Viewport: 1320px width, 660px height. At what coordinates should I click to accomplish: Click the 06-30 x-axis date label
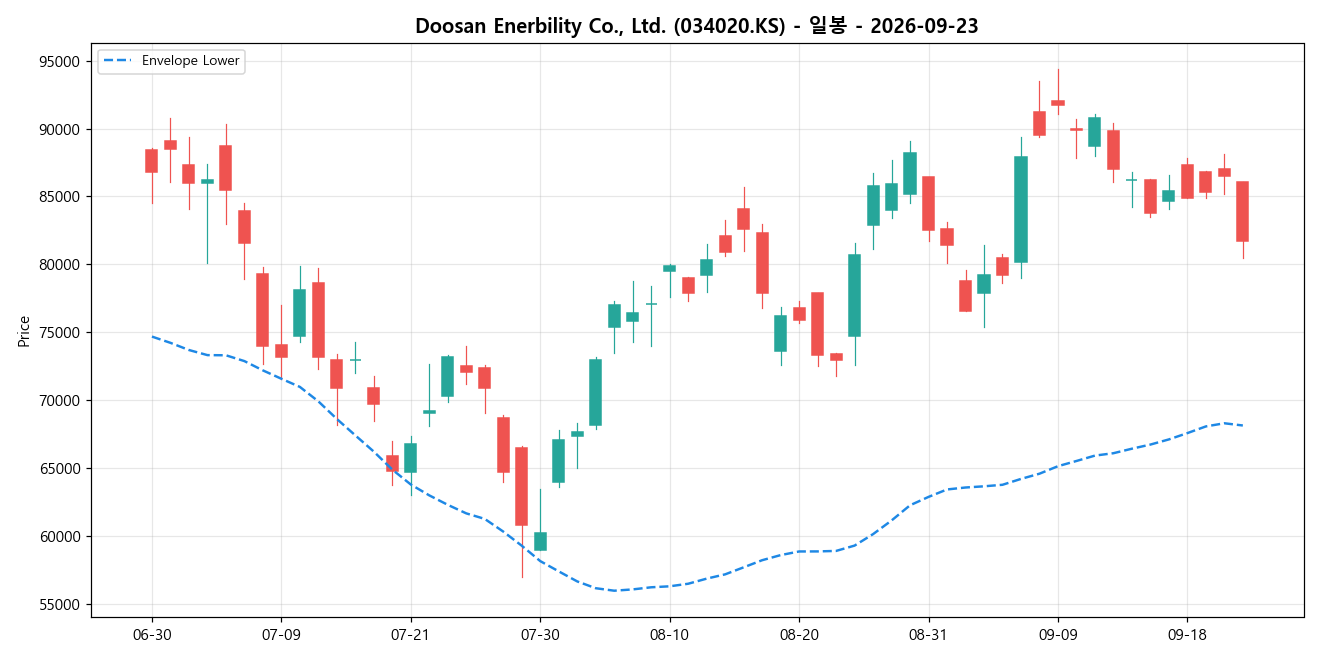(x=152, y=635)
